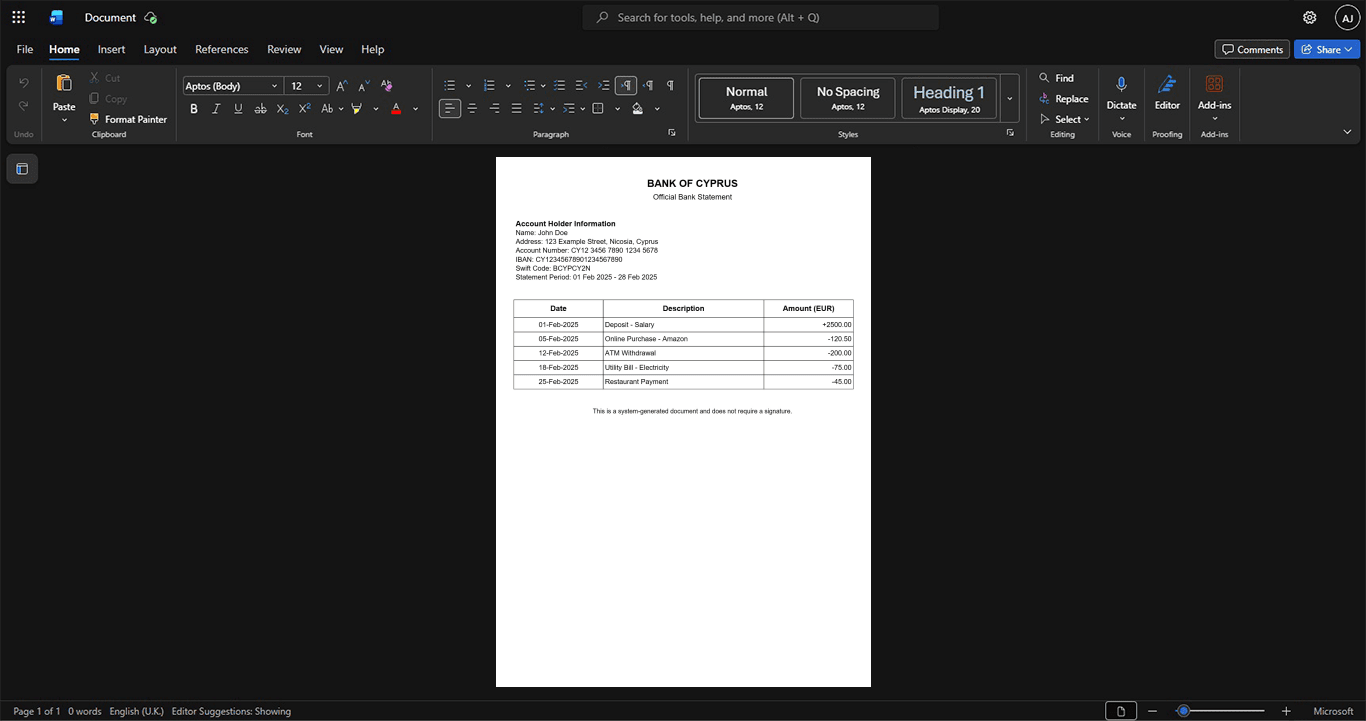Click the Checklist icon

559,86
